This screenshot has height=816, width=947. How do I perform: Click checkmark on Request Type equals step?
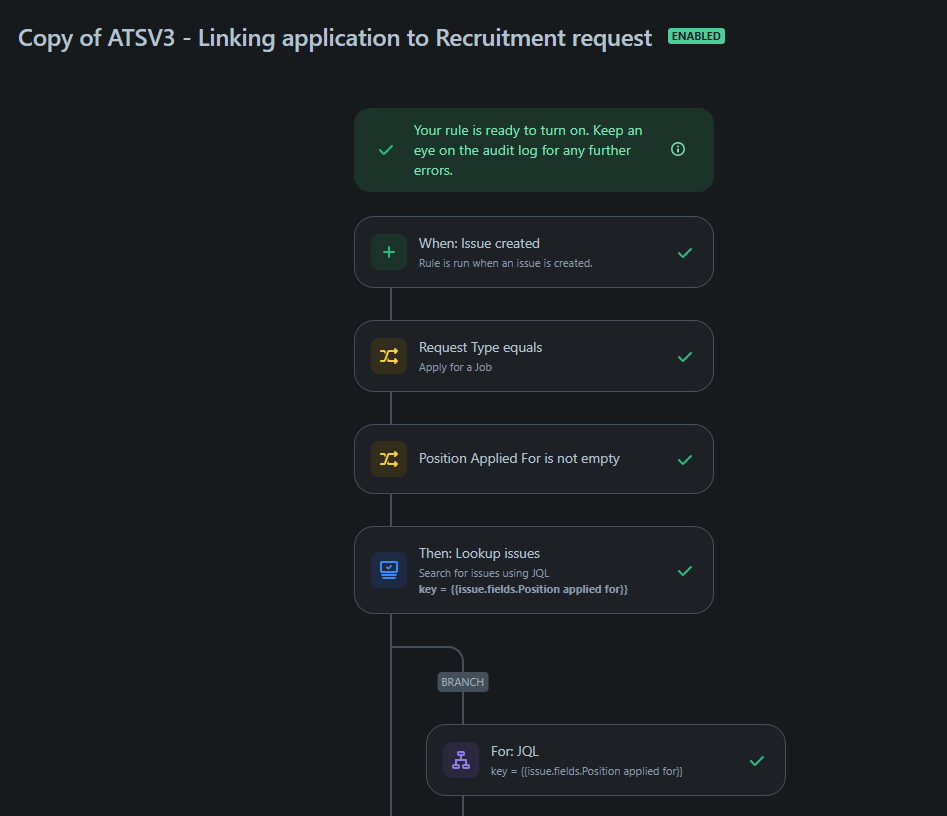[684, 357]
